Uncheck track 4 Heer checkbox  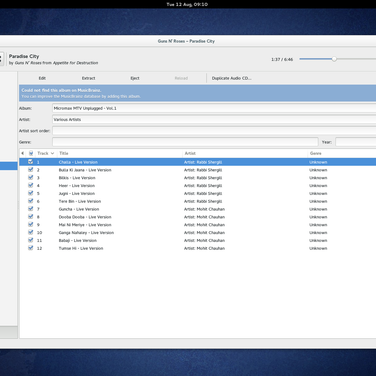(31, 185)
